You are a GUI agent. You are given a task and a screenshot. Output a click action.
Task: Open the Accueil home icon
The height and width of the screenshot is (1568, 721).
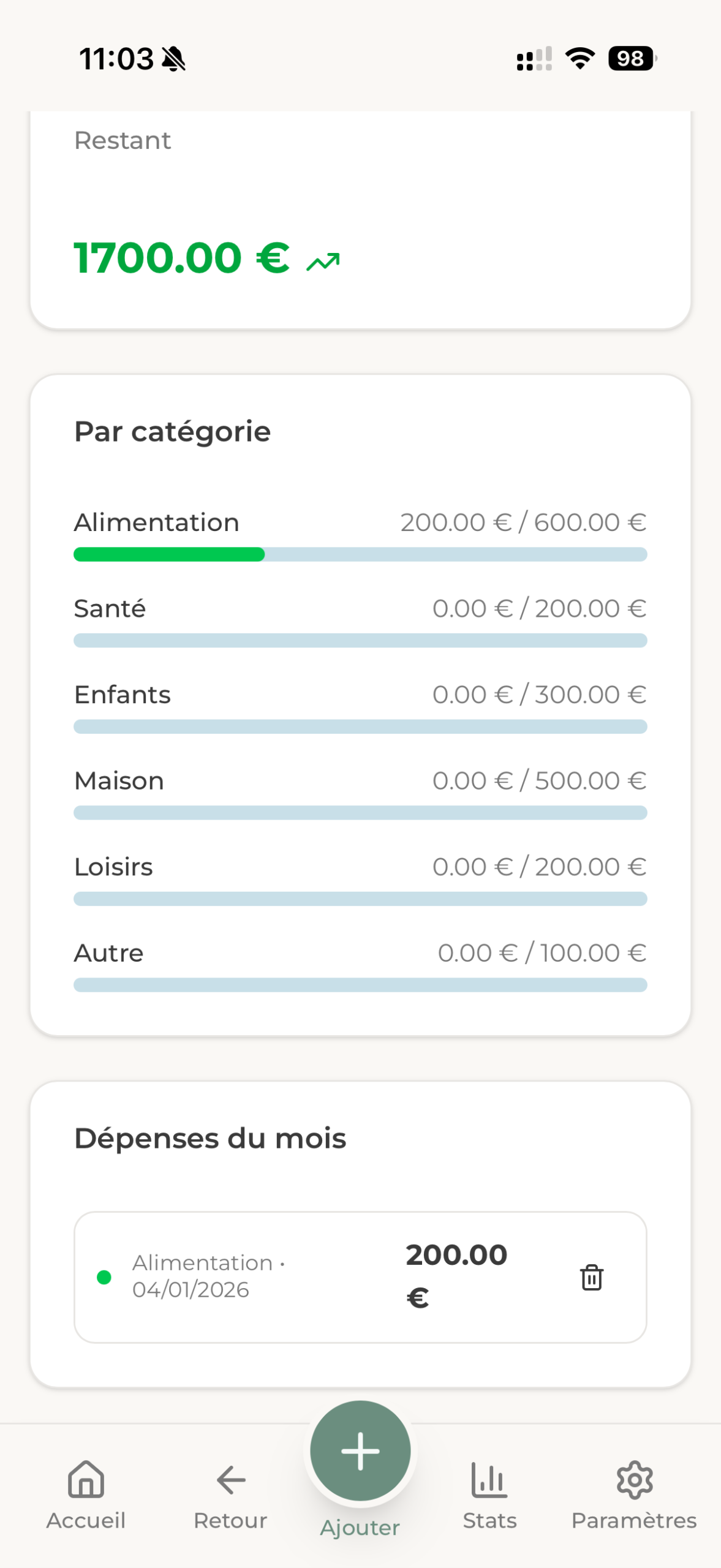point(86,1480)
